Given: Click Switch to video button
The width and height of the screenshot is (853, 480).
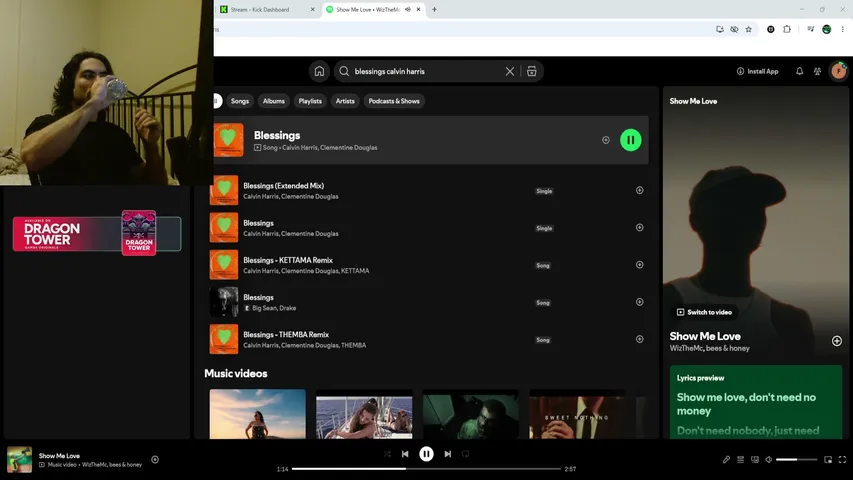Looking at the screenshot, I should coord(704,312).
